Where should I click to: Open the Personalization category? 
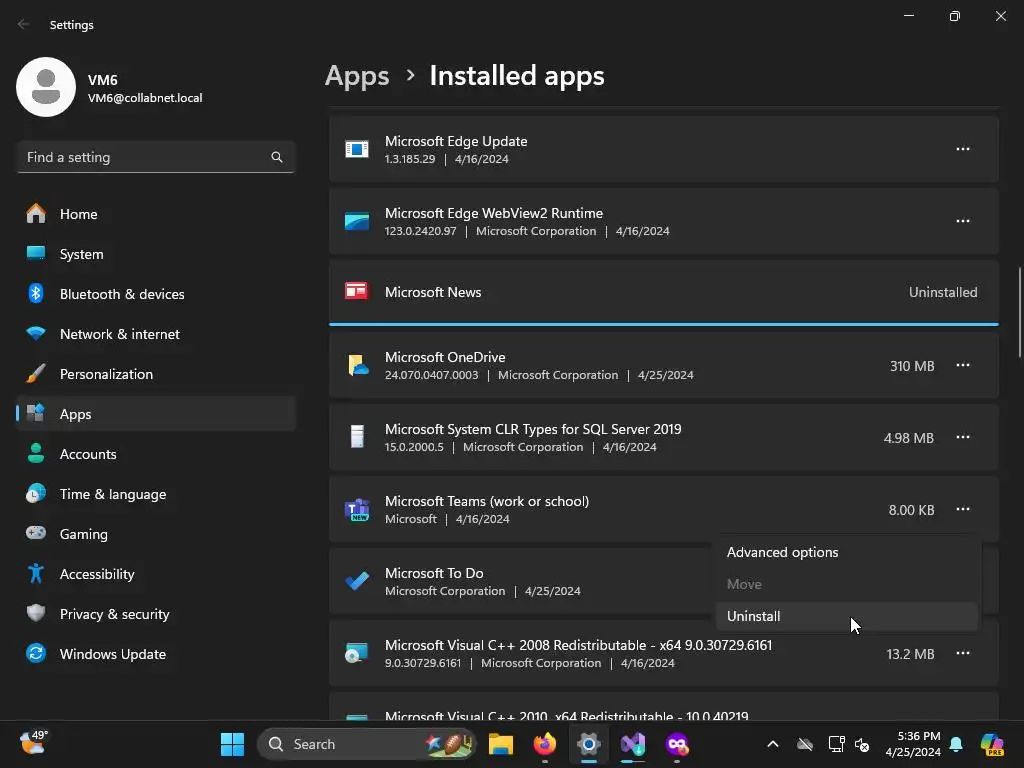(155, 374)
